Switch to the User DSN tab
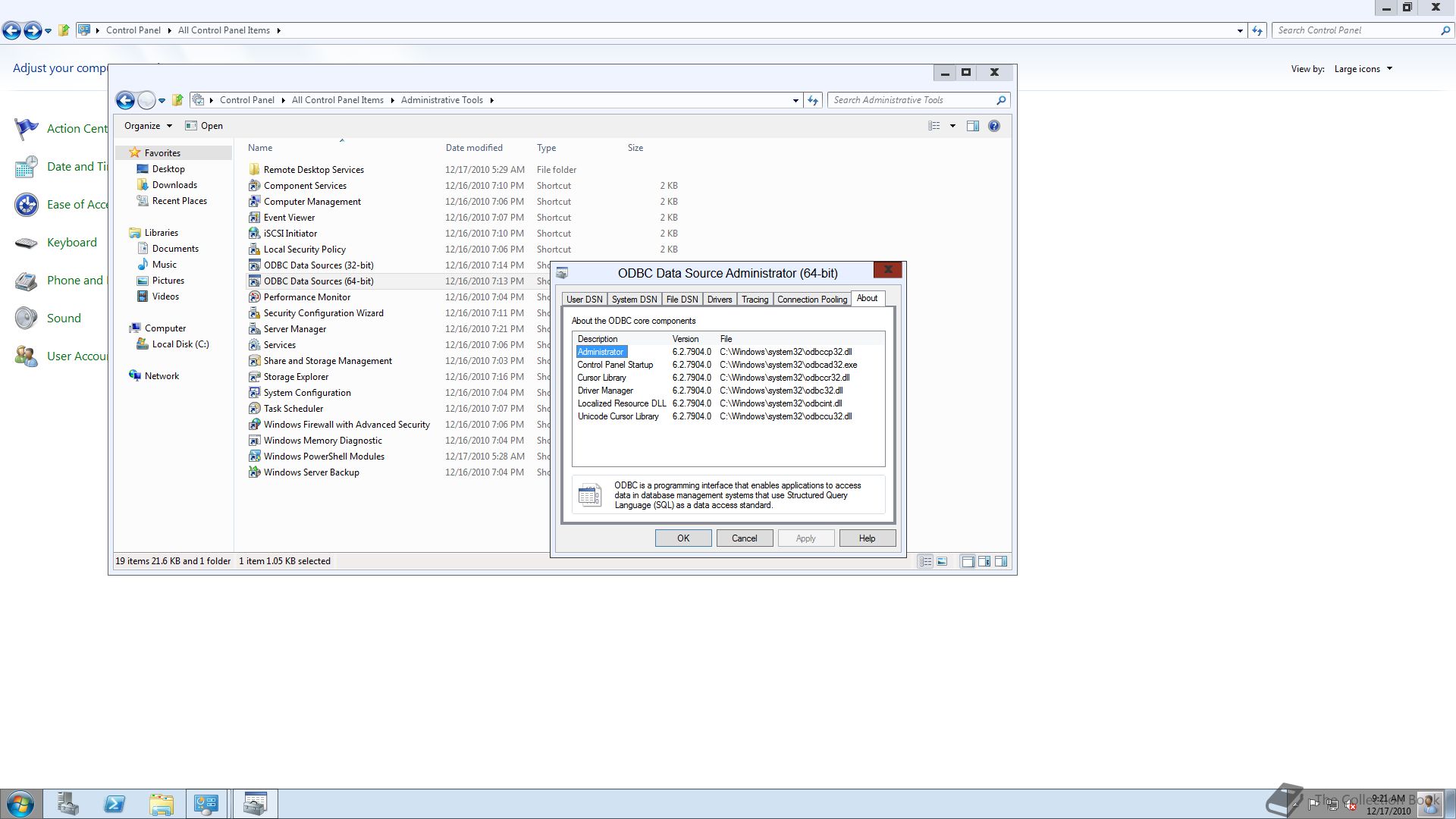 click(584, 300)
